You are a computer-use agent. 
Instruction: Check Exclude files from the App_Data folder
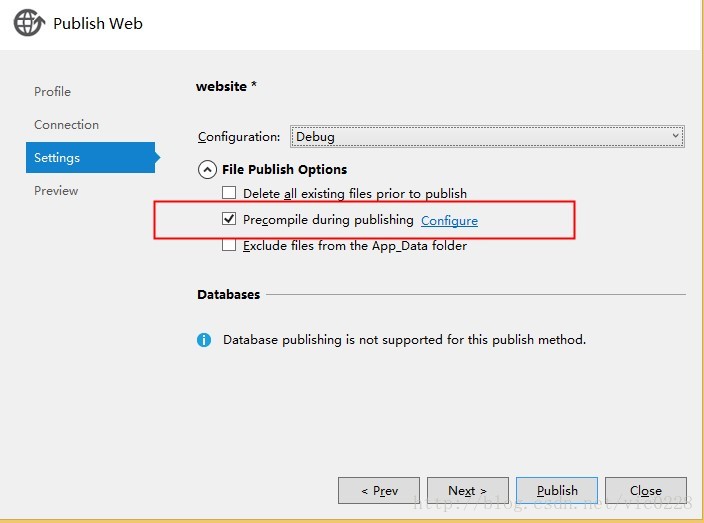tap(229, 245)
